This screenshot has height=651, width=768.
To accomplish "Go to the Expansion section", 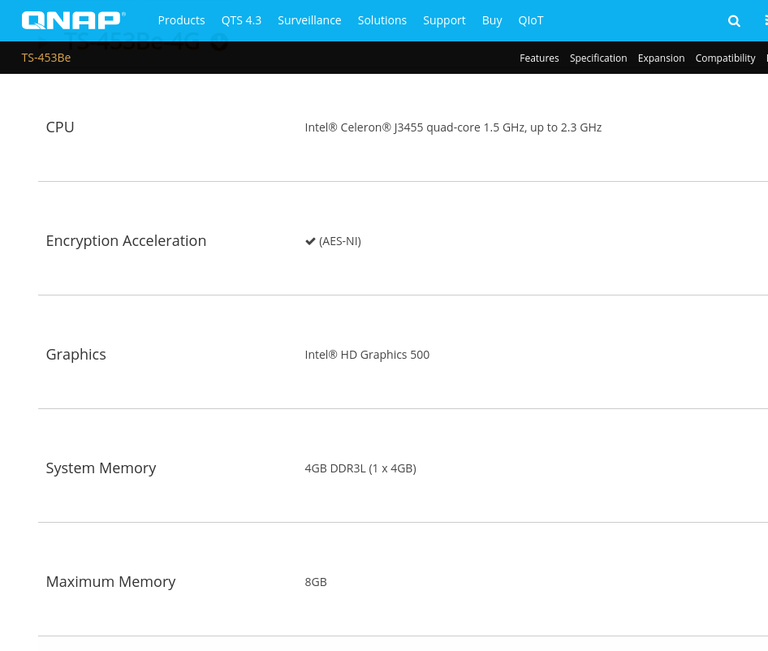I will [x=661, y=58].
